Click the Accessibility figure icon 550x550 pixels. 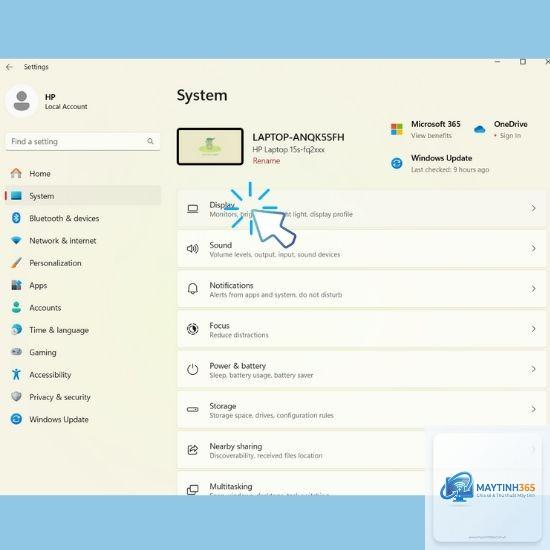[x=16, y=374]
